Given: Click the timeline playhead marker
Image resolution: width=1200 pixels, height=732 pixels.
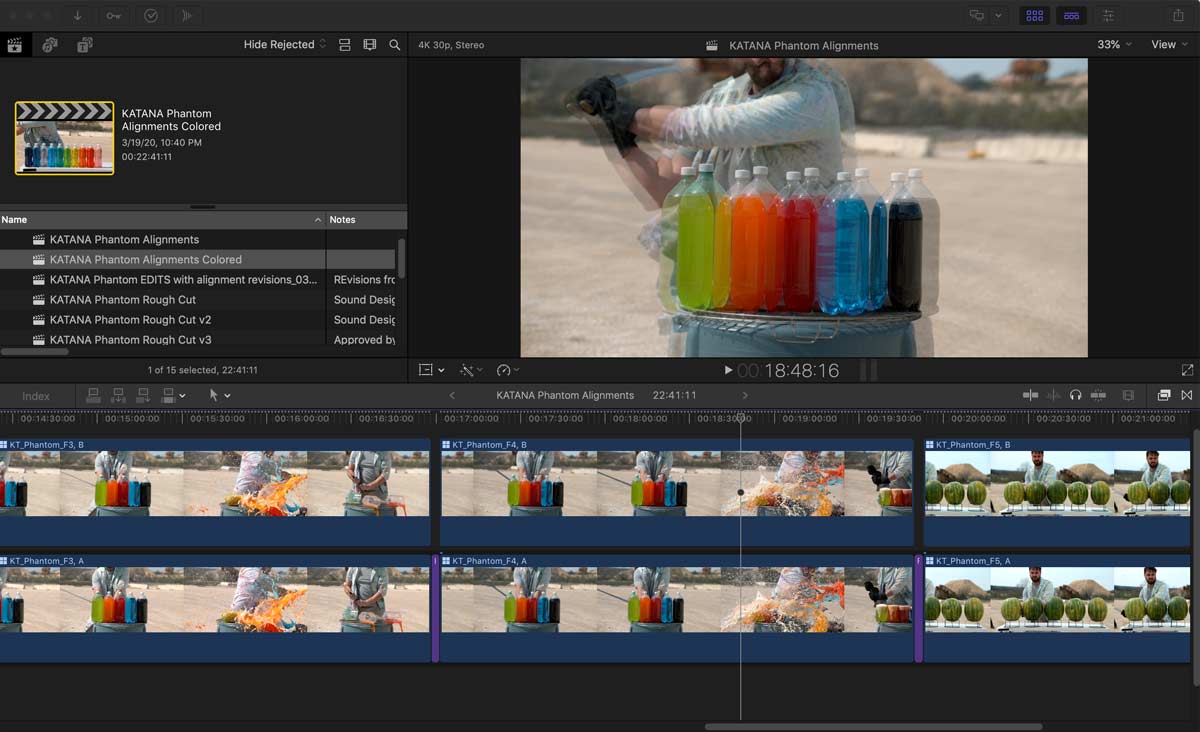Looking at the screenshot, I should point(742,416).
